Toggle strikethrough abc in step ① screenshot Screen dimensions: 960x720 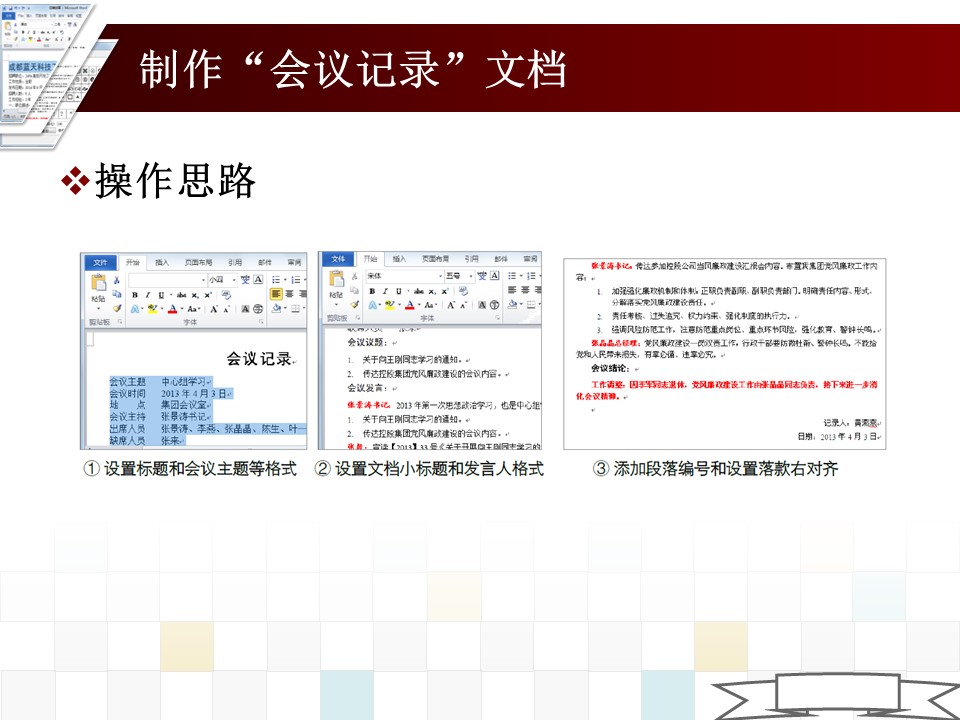click(x=181, y=295)
